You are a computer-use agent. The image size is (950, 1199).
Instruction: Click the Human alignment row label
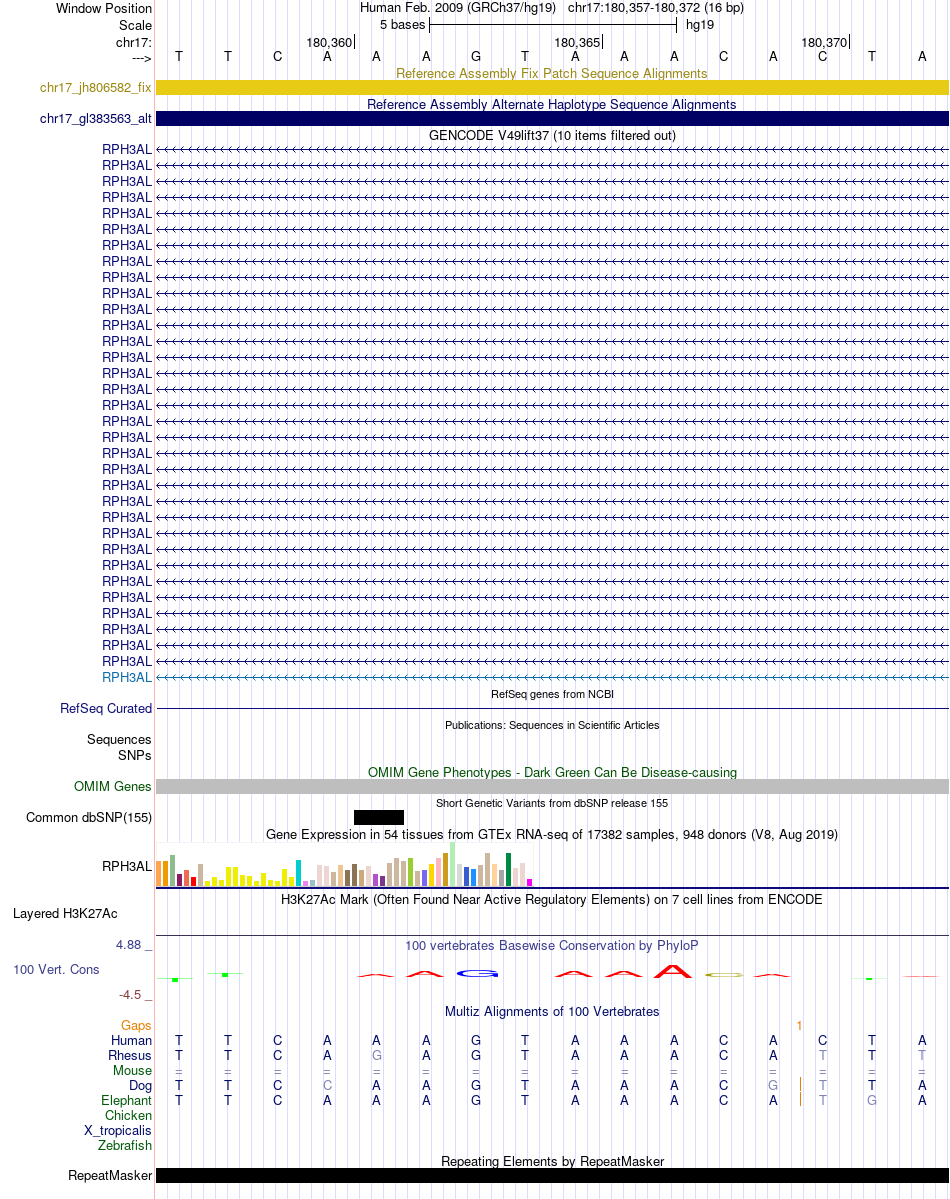[x=131, y=1041]
